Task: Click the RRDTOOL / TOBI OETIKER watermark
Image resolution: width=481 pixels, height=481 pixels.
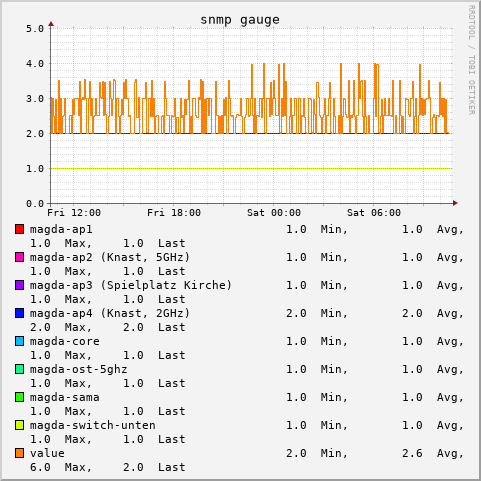Action: point(471,60)
